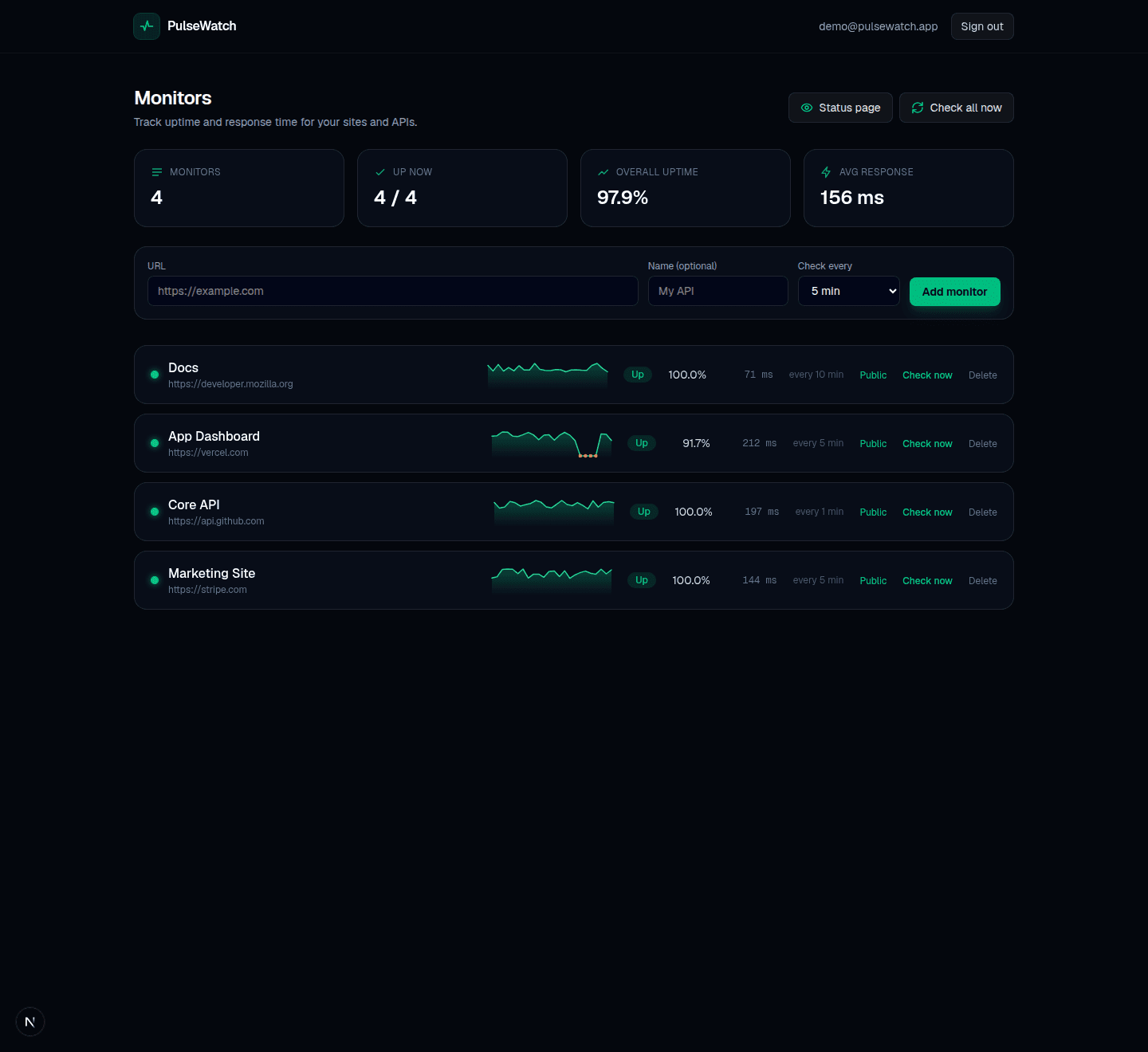Toggle Public visibility for Docs
Image resolution: width=1148 pixels, height=1052 pixels.
point(873,375)
